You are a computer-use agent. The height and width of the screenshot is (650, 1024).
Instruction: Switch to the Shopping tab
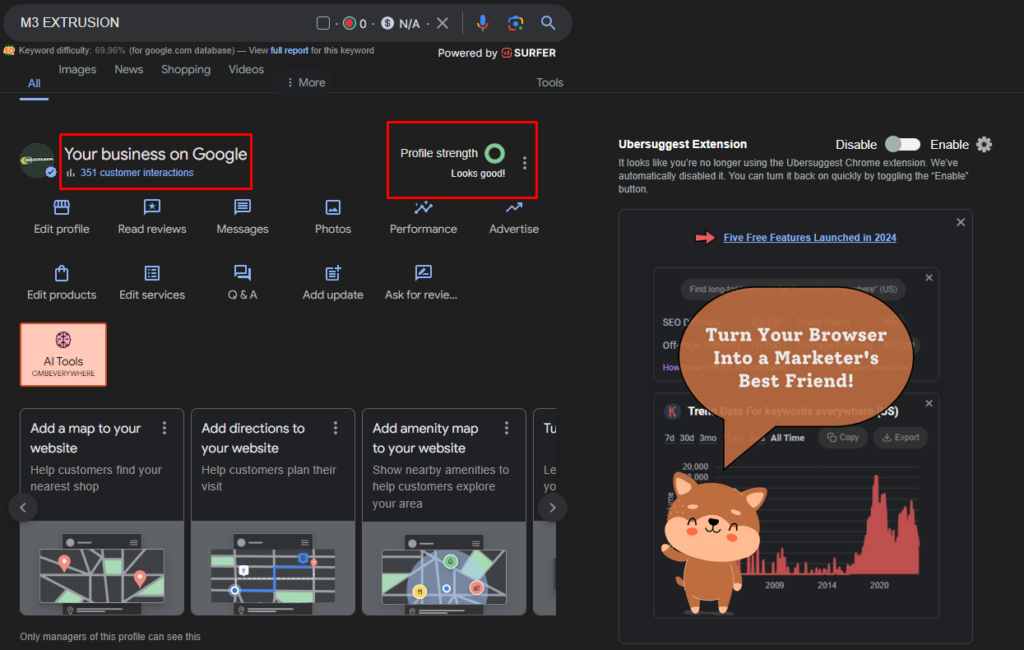185,69
